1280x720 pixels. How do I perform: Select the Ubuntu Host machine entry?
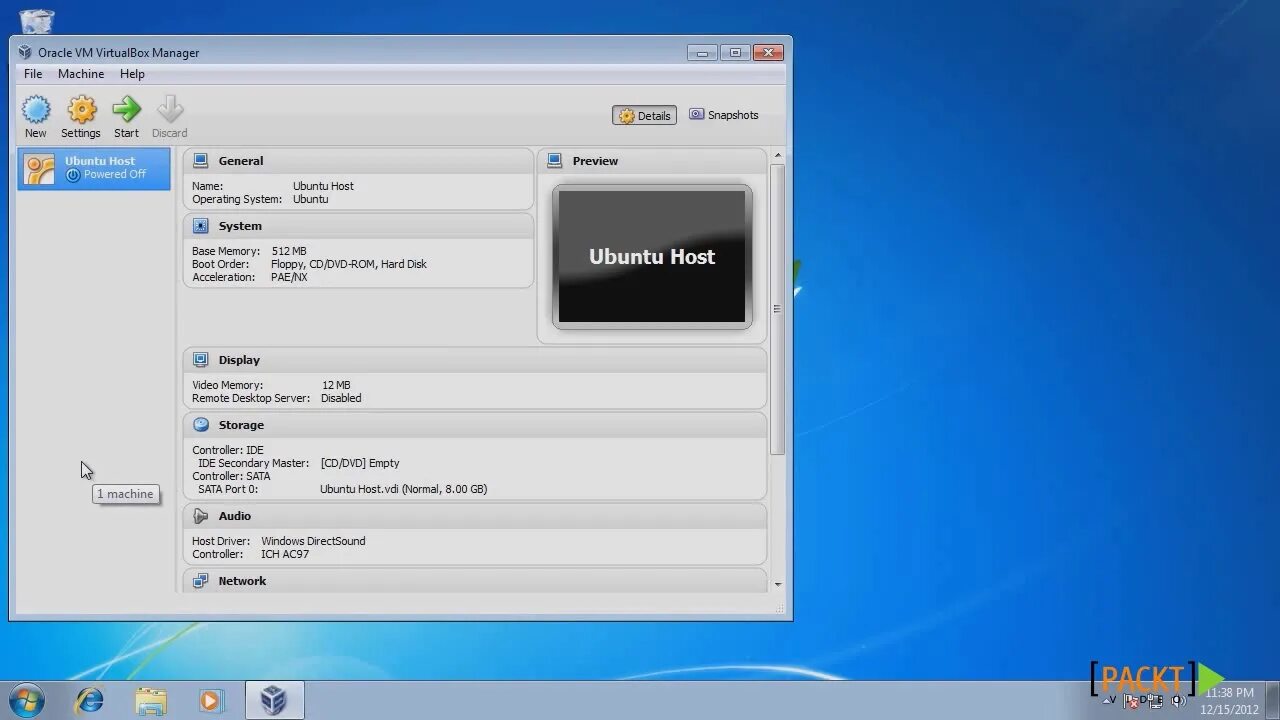point(94,168)
